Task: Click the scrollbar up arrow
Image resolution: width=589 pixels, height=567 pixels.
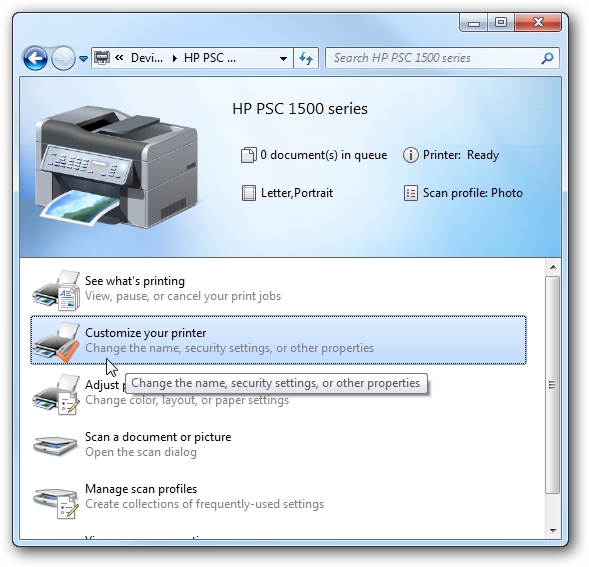Action: 553,267
